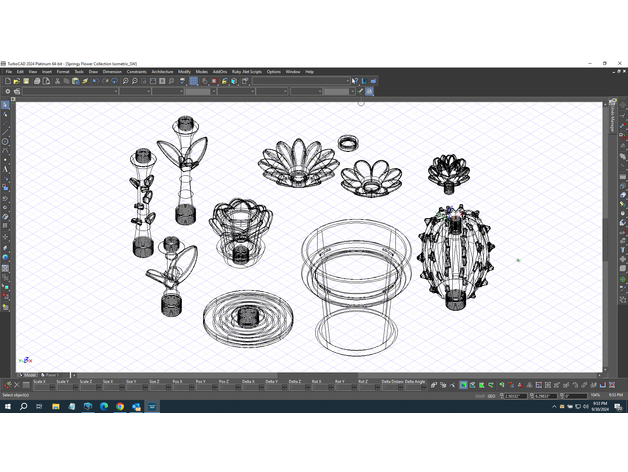
Task: Open the wide layer combo box in main toolbar
Action: coord(300,81)
